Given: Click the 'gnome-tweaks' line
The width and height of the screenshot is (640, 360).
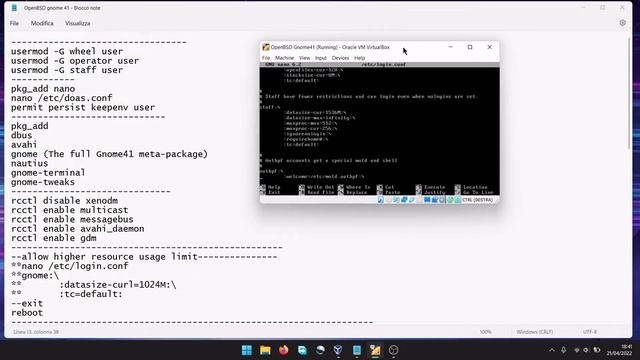Looking at the screenshot, I should pyautogui.click(x=43, y=182).
